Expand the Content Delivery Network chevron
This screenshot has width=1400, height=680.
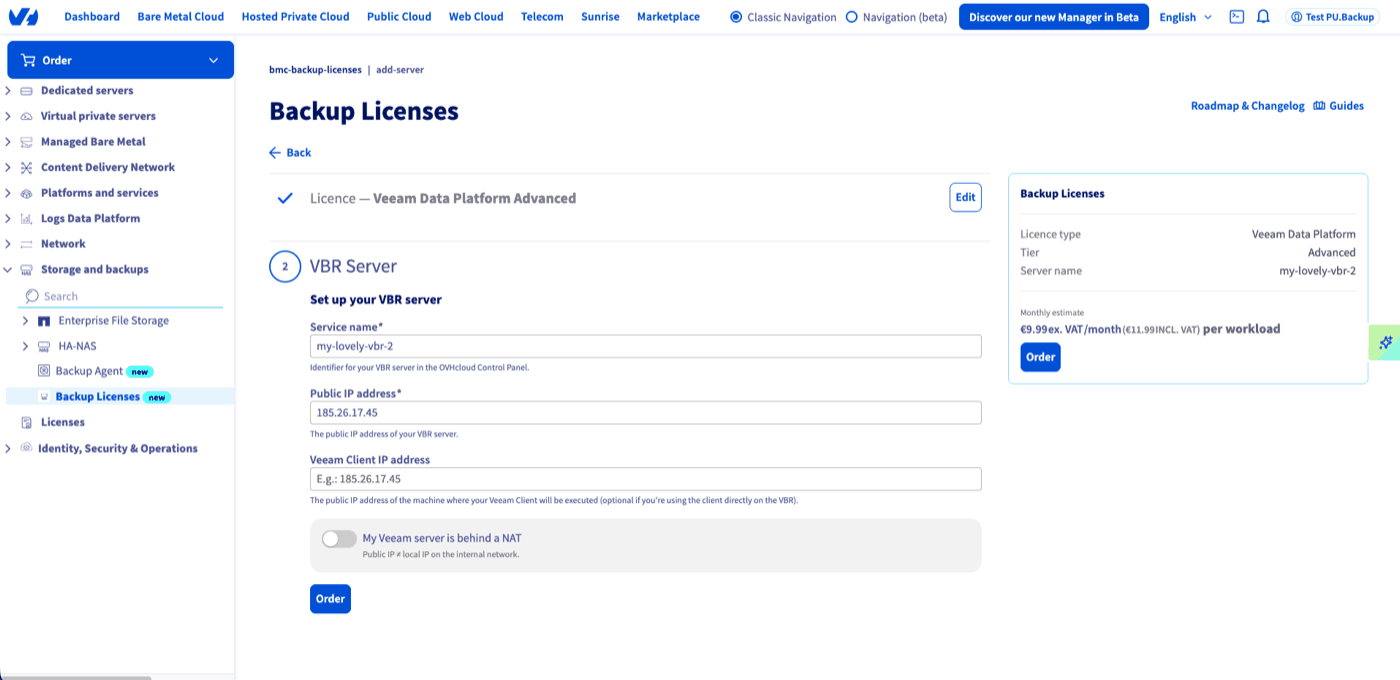9,167
